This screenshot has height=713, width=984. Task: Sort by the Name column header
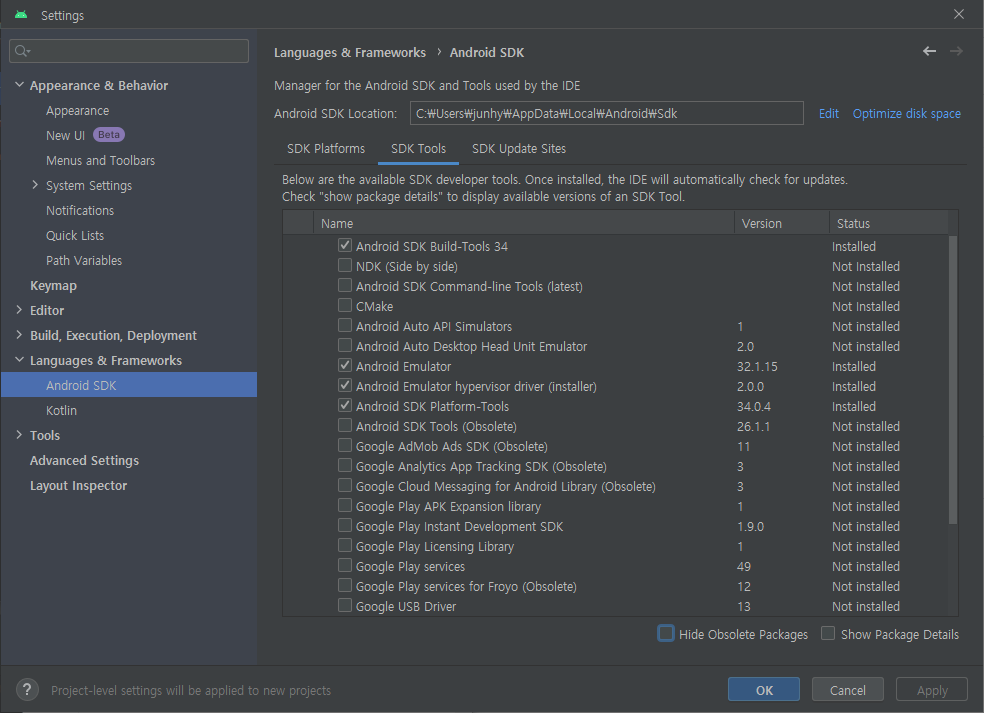(524, 223)
